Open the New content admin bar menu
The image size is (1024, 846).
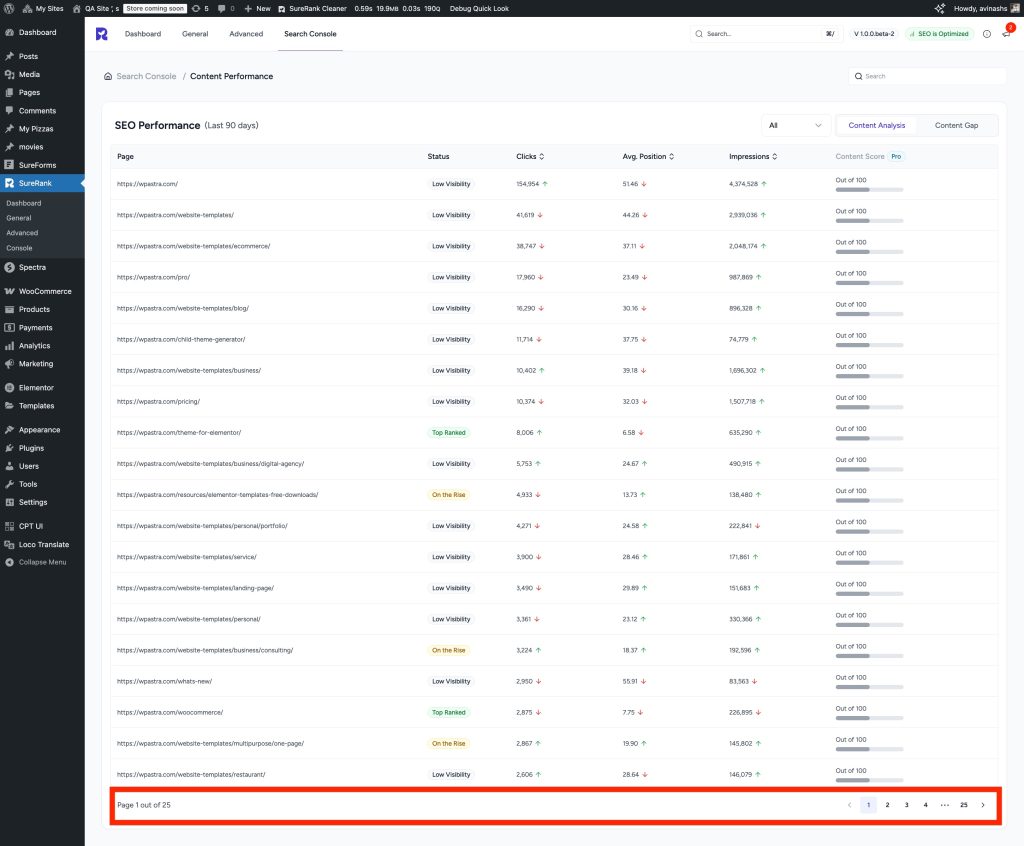pos(257,8)
